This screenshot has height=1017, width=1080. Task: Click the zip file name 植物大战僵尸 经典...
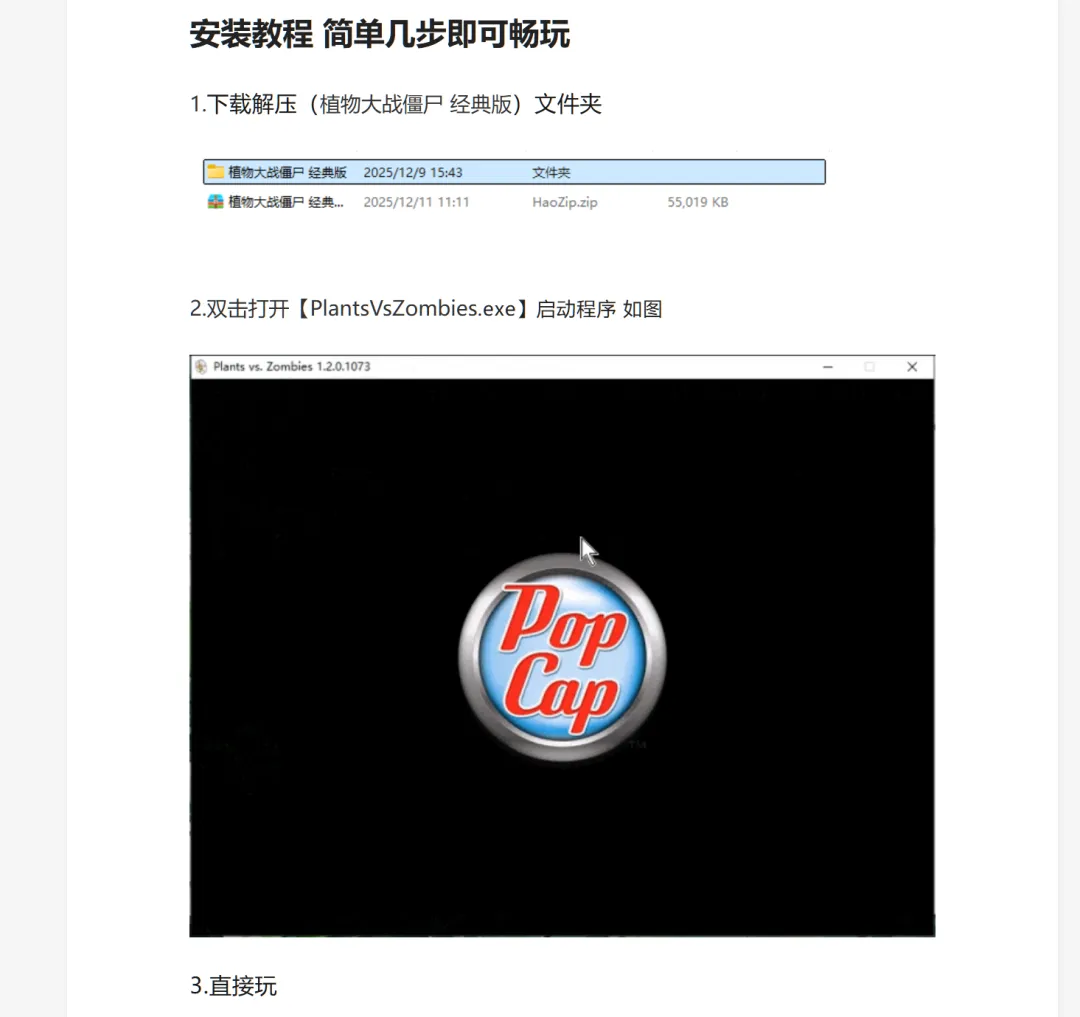point(286,202)
